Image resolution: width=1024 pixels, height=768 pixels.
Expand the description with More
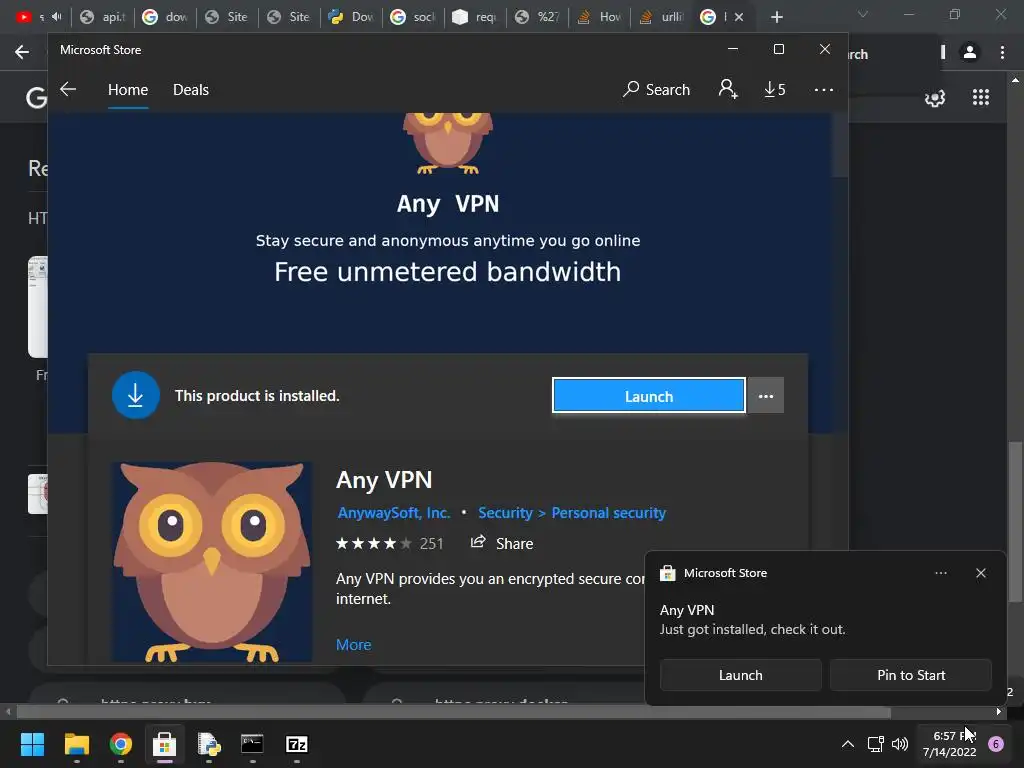[x=353, y=645]
